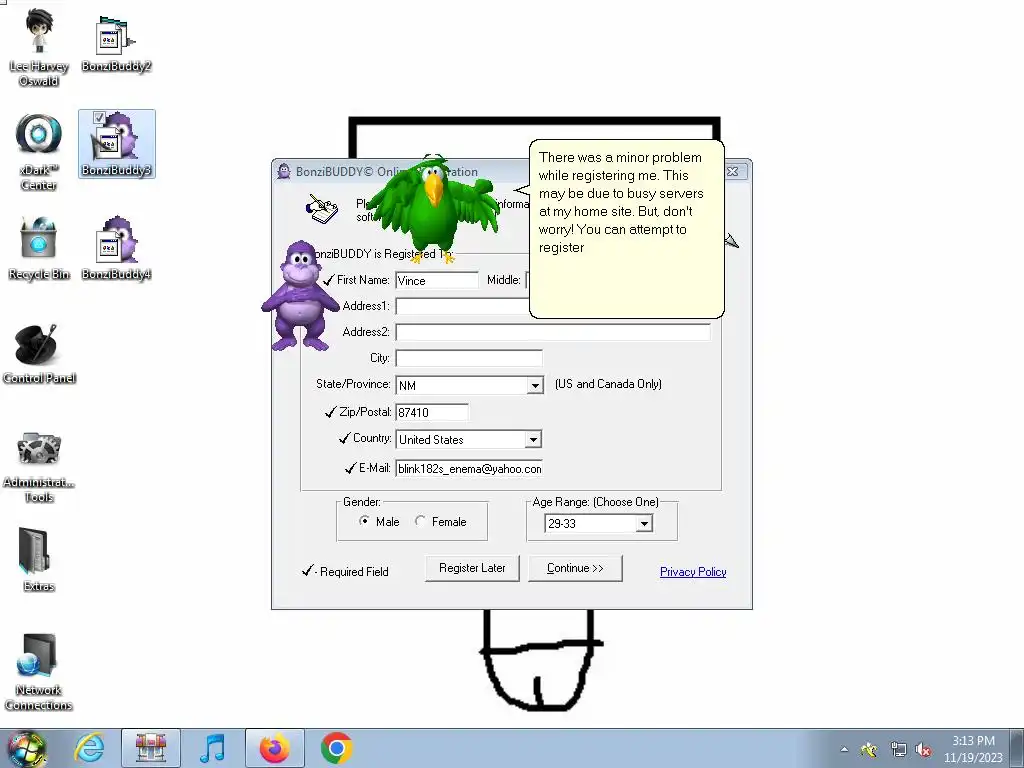Screen dimensions: 1024x768
Task: Click the Register Later button
Action: (472, 568)
